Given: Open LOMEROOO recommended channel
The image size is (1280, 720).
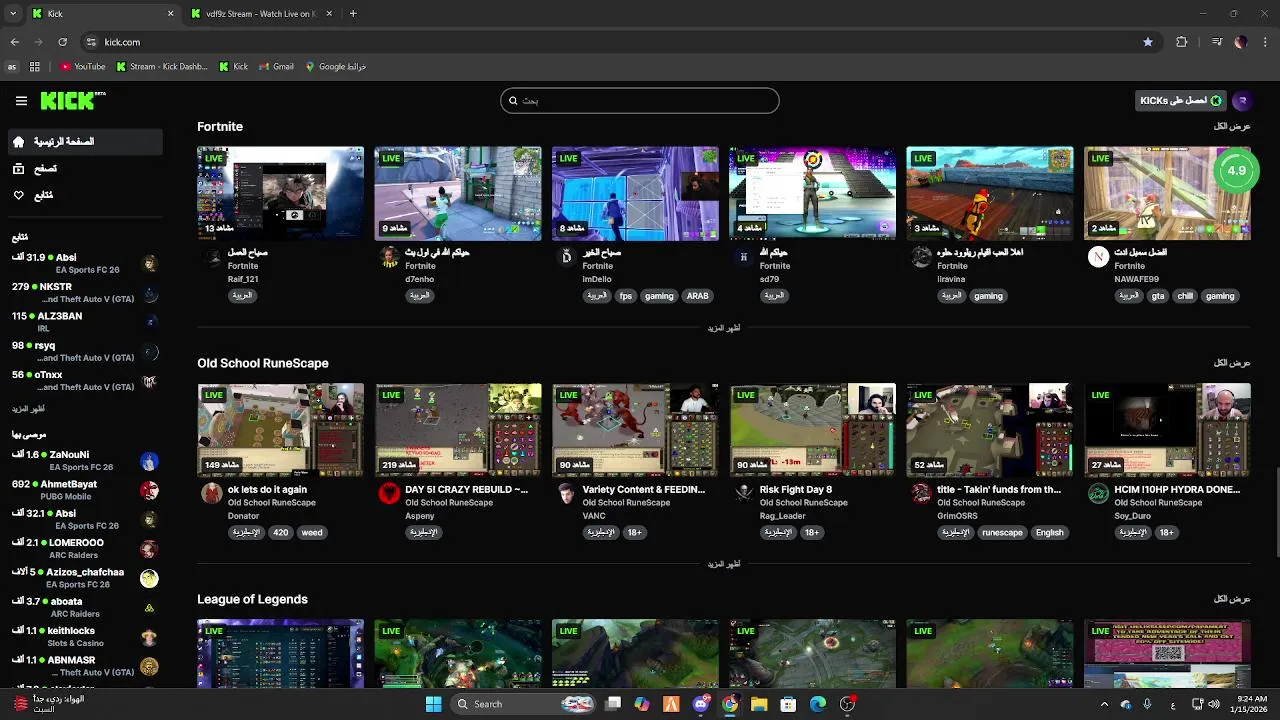Looking at the screenshot, I should click(86, 549).
